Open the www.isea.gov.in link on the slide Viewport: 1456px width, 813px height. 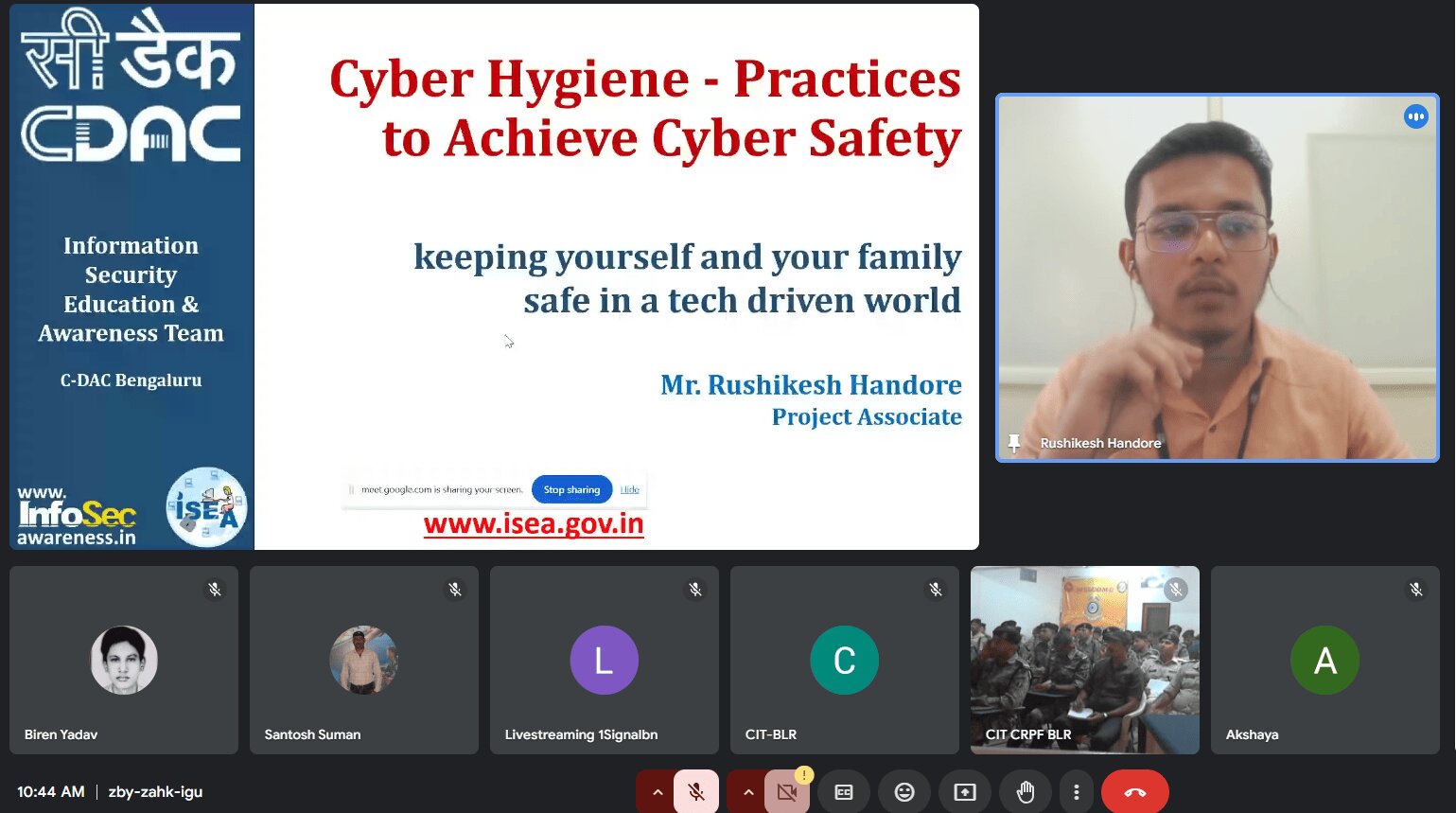(x=533, y=524)
